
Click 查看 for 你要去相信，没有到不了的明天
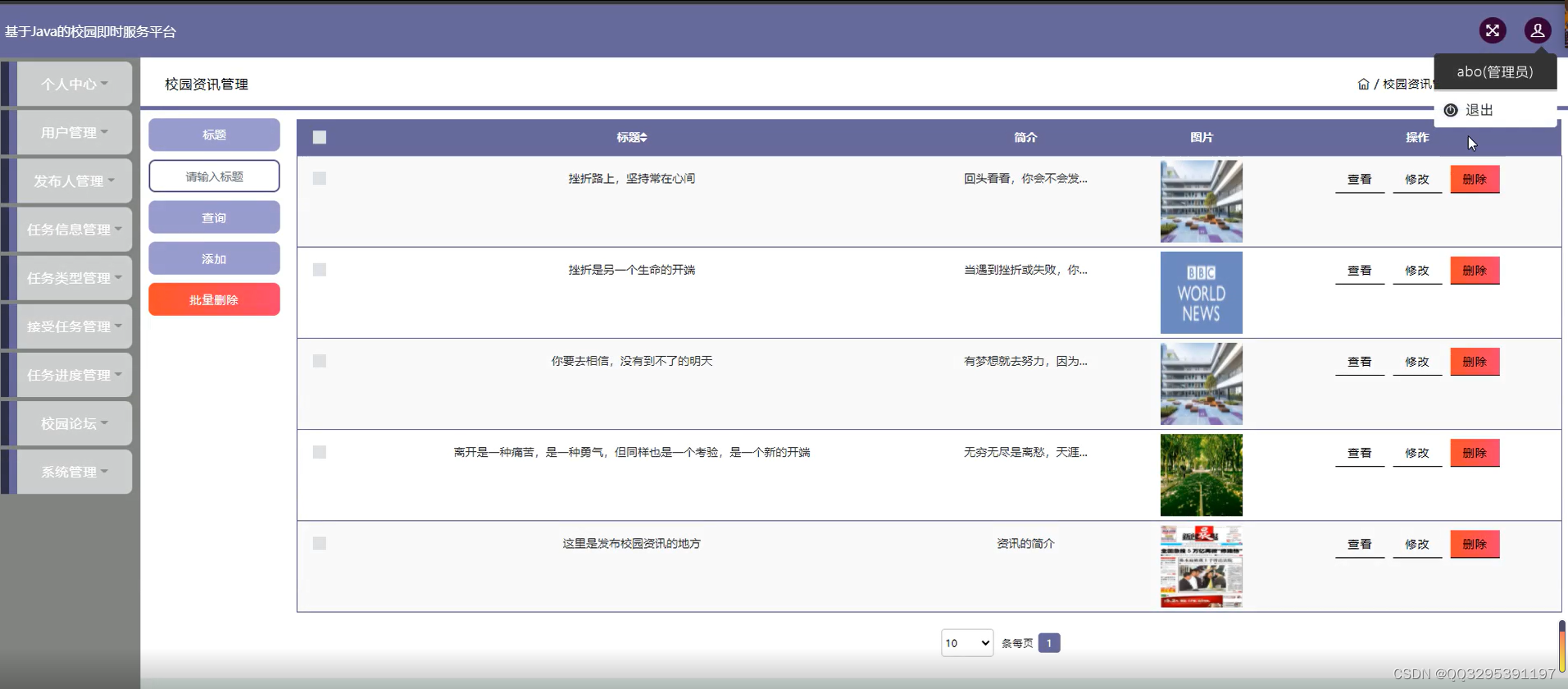pos(1360,361)
